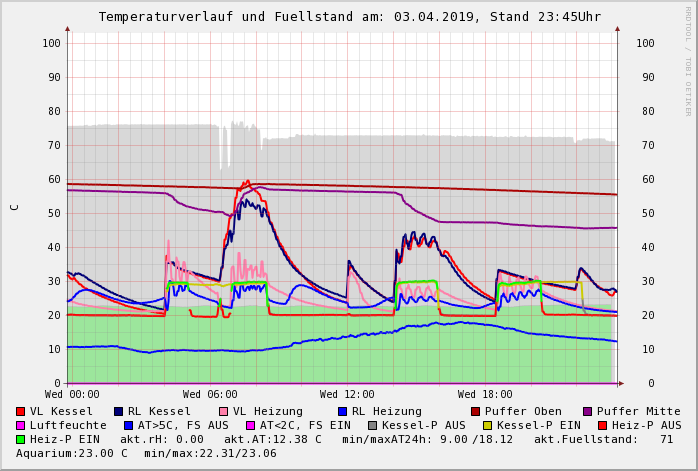Click the red VL Kessel legend swatch
This screenshot has width=698, height=471.
coord(21,411)
